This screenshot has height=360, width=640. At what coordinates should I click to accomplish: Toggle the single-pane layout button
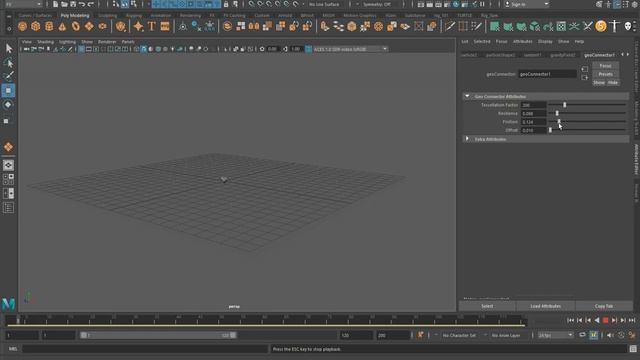(8, 165)
